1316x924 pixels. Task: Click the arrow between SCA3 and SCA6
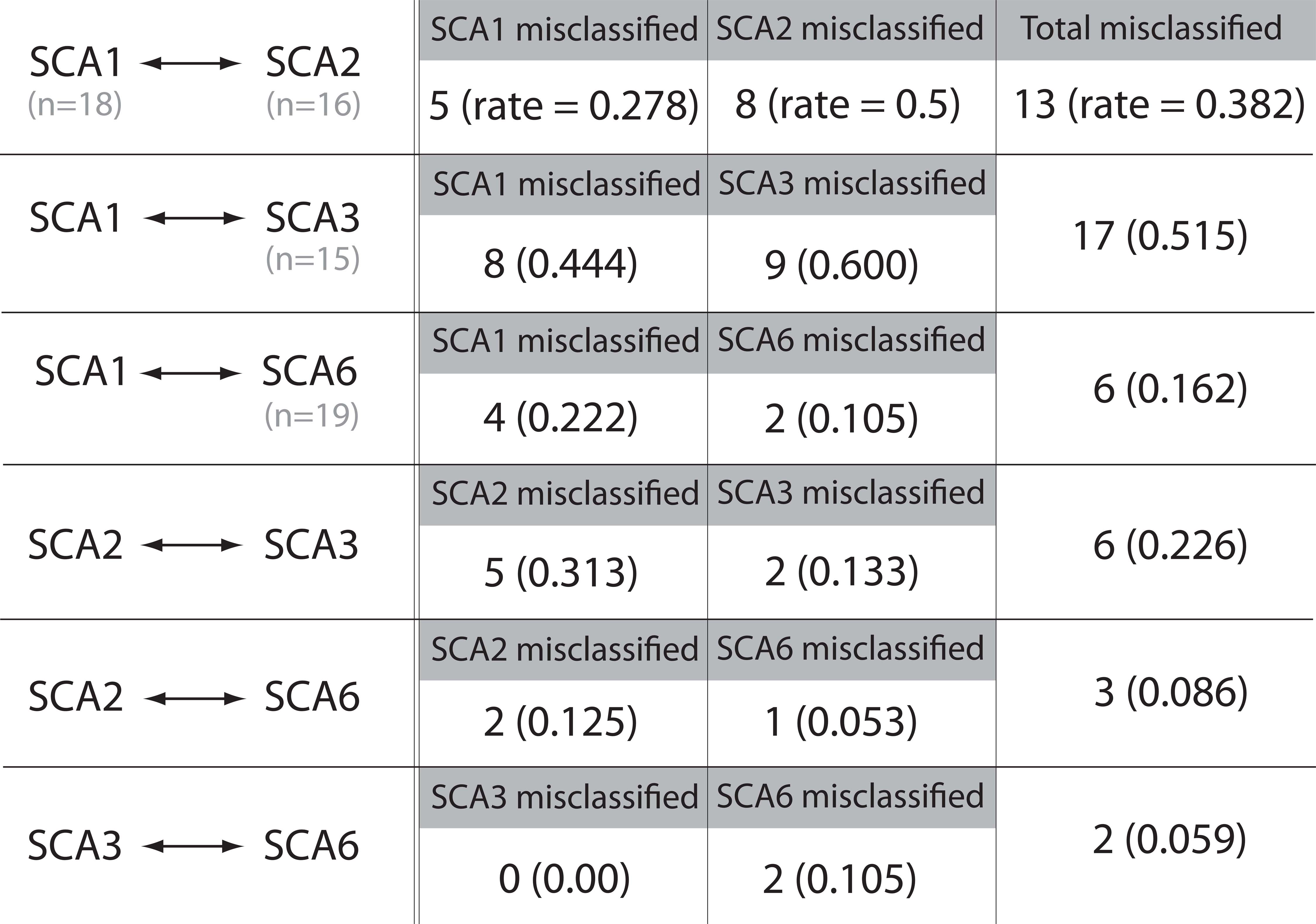coord(193,846)
